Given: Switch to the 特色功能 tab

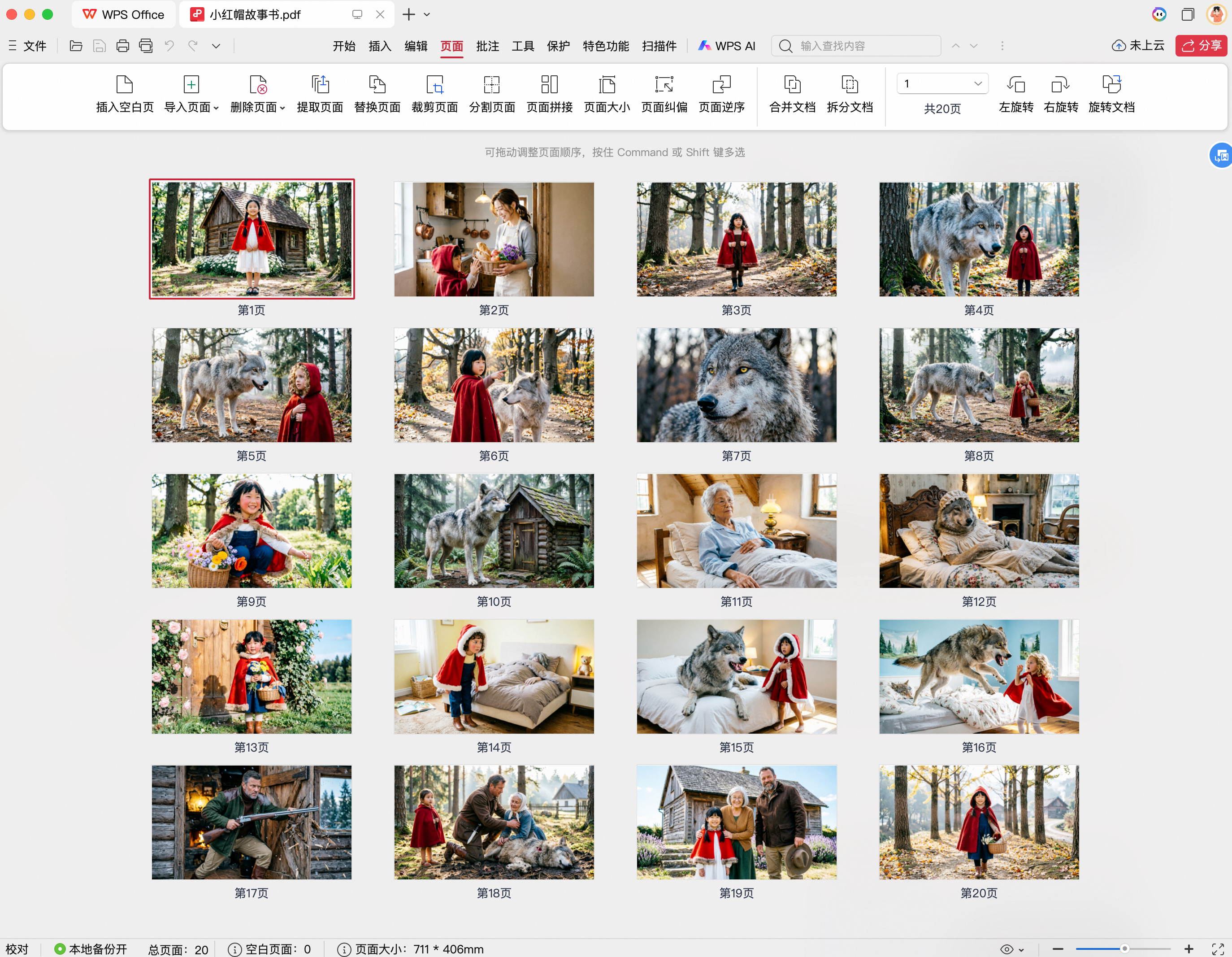Looking at the screenshot, I should [x=606, y=46].
